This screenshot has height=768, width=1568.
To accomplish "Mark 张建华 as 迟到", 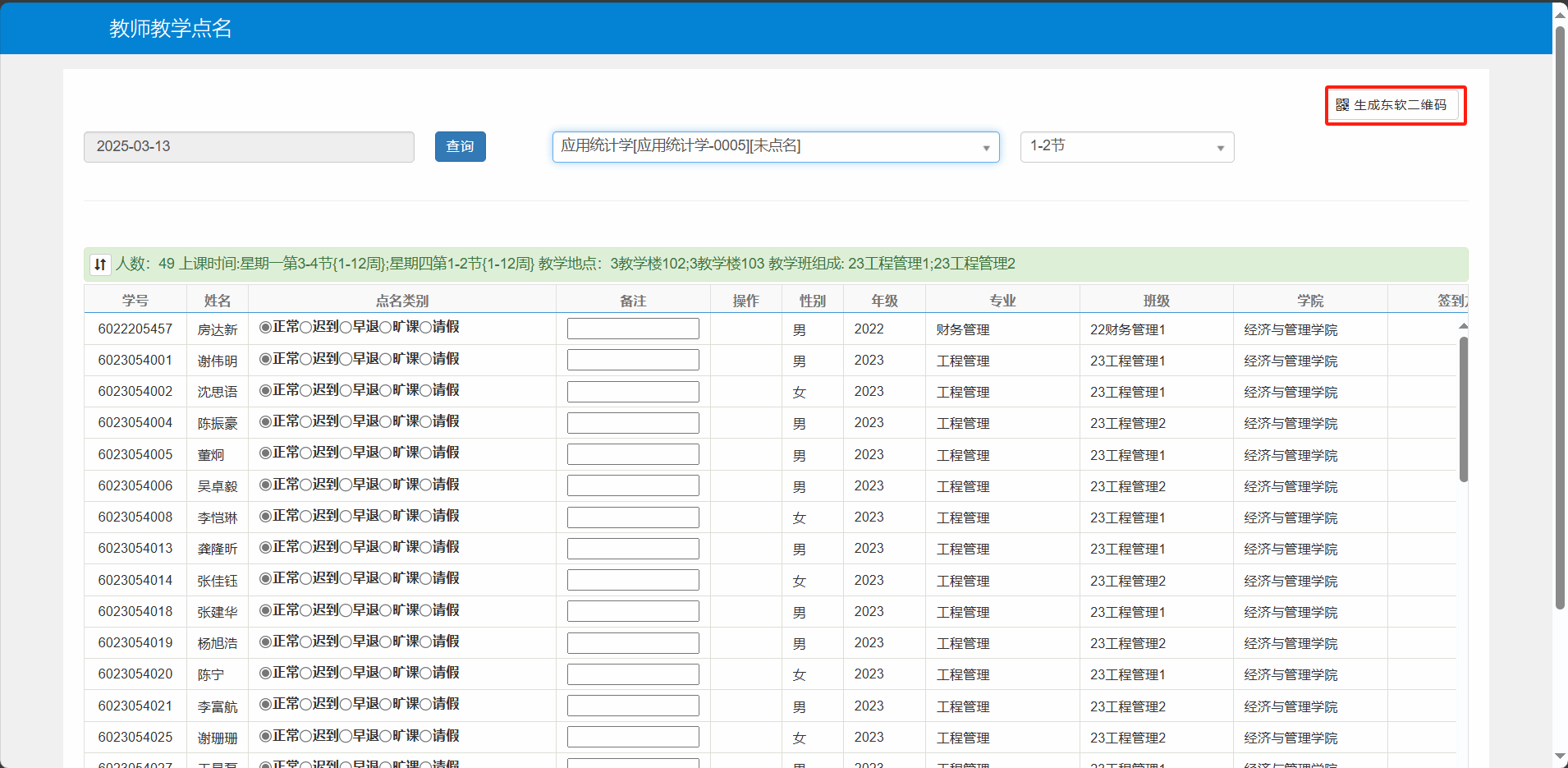I will pos(305,610).
